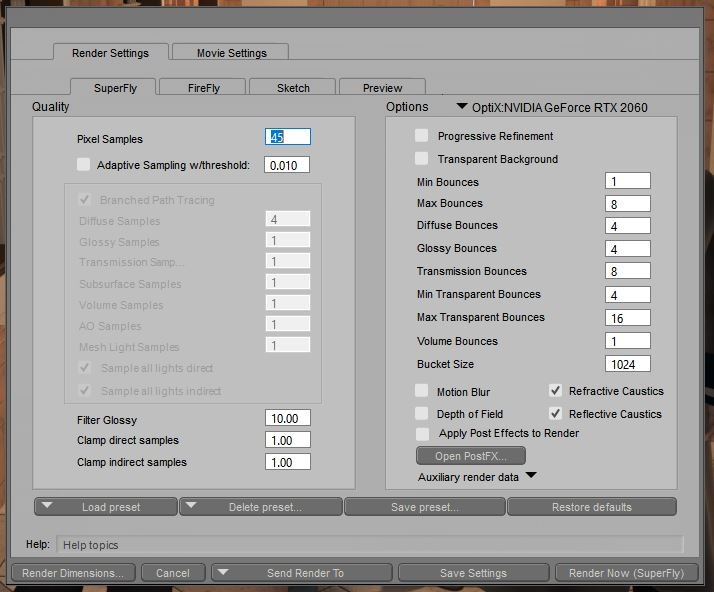Expand the Auxiliary render data triangle
714x592 pixels.
coord(531,476)
